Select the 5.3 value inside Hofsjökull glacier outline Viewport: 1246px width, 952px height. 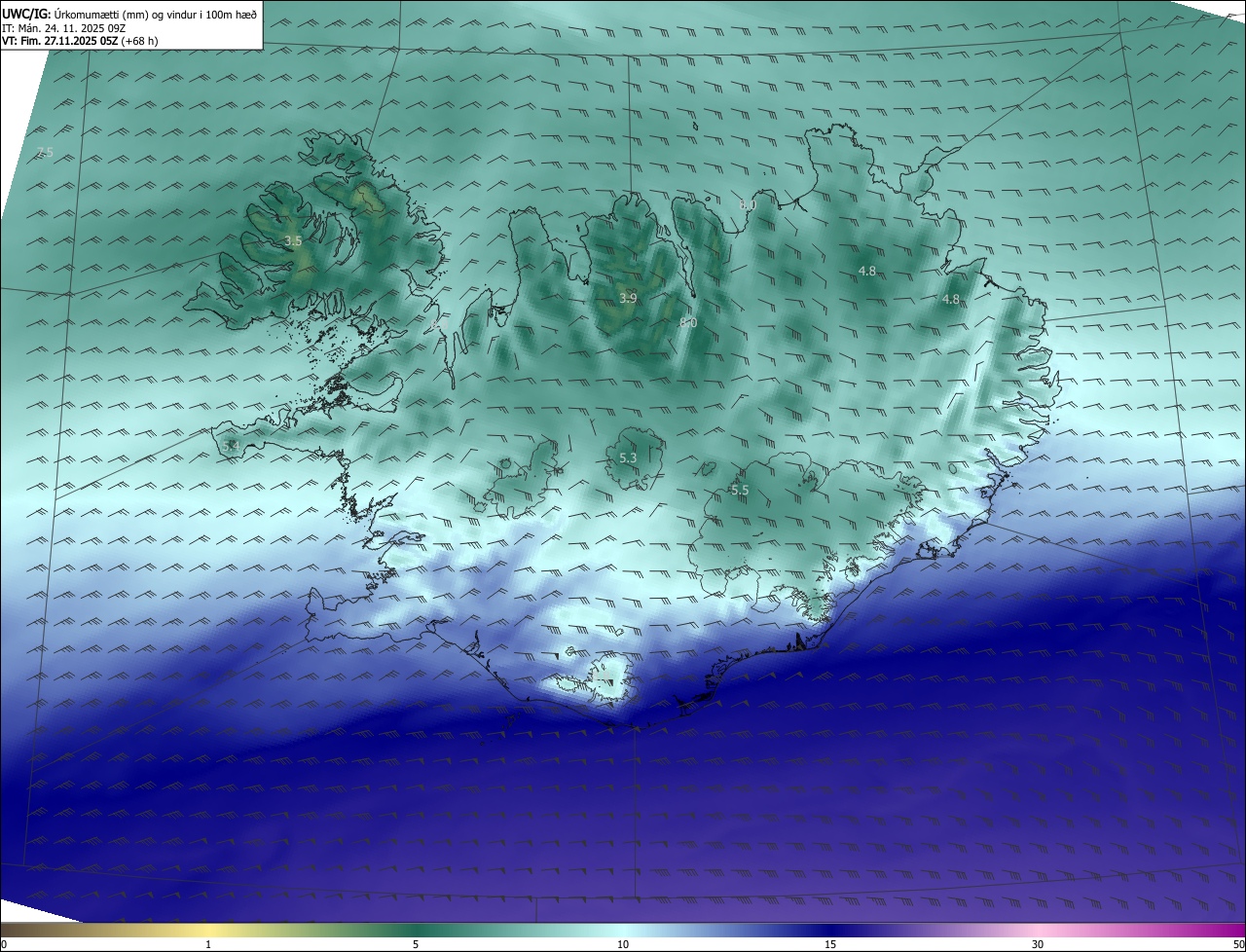pyautogui.click(x=628, y=458)
